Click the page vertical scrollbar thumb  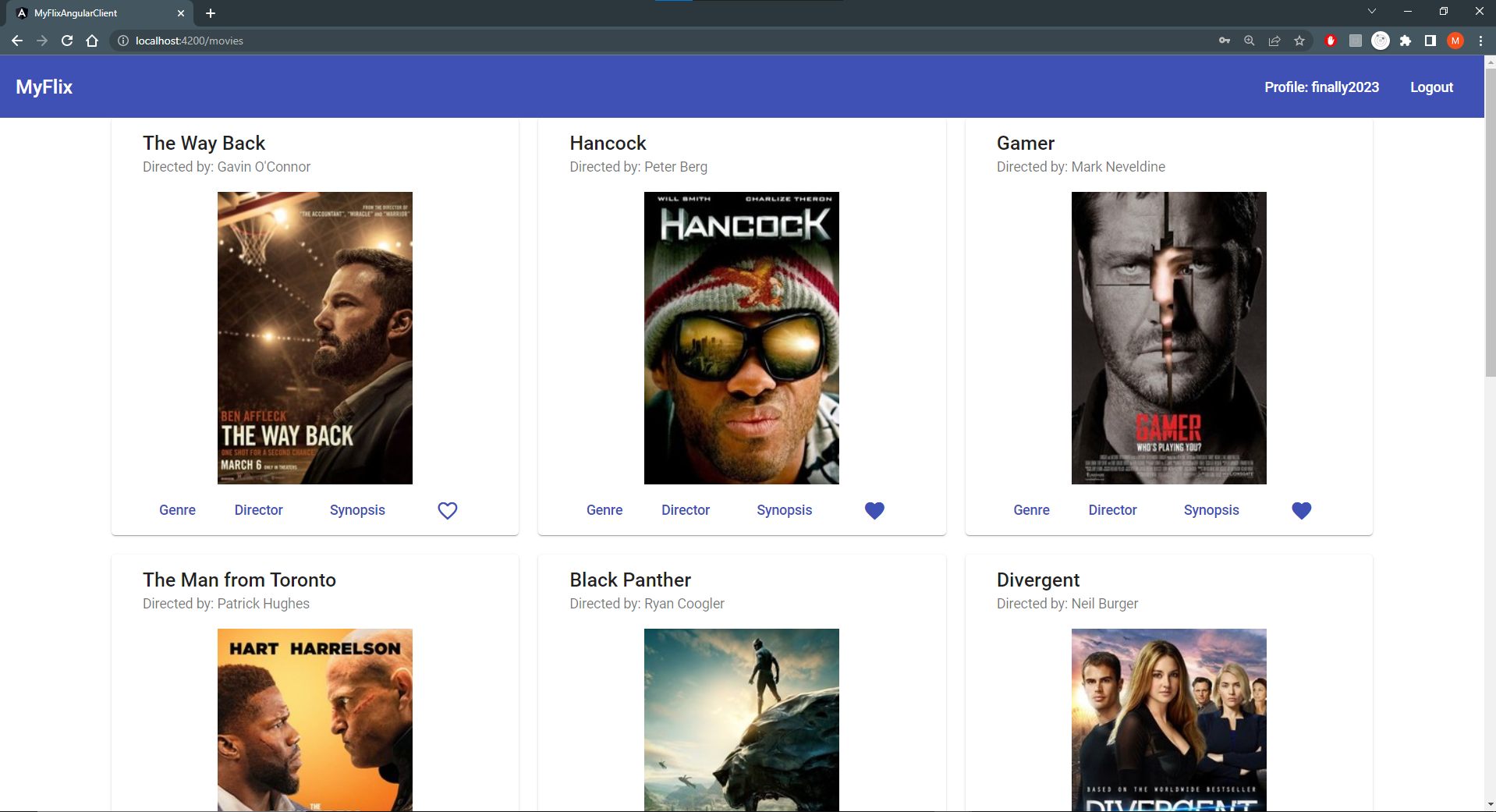click(x=1490, y=222)
